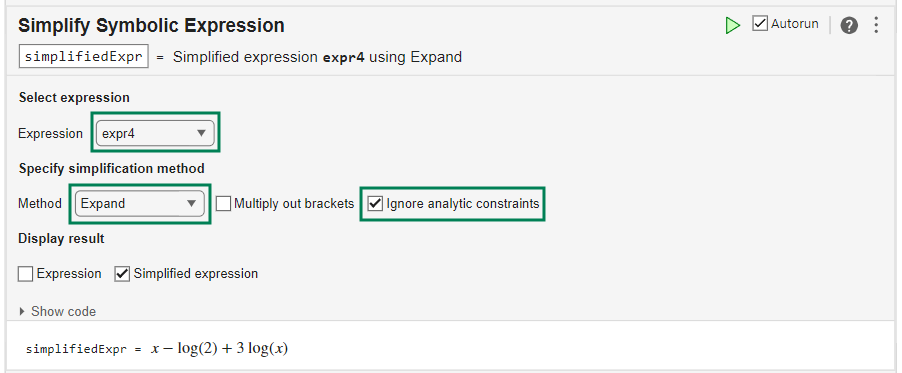The width and height of the screenshot is (902, 373).
Task: Click the Simplified expression label text
Action: (196, 274)
